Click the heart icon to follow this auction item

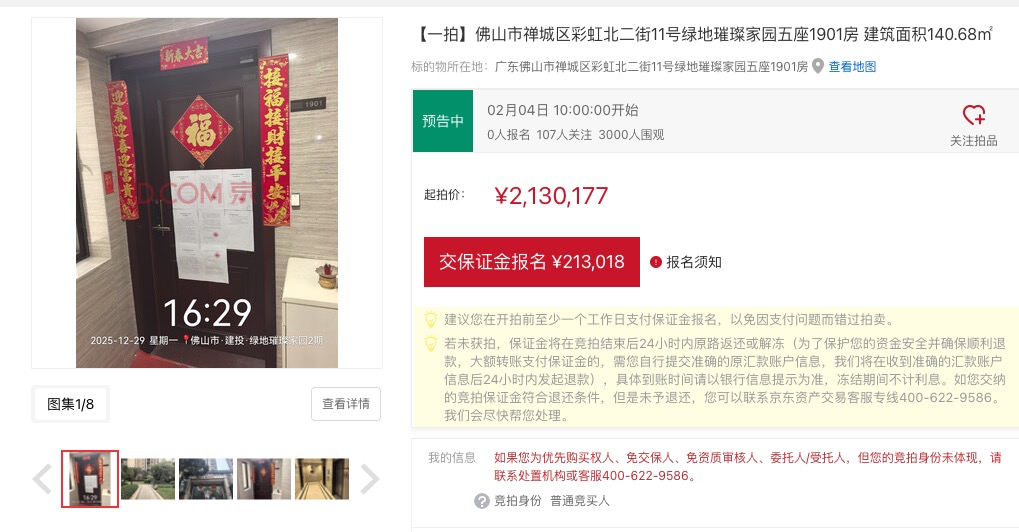974,115
